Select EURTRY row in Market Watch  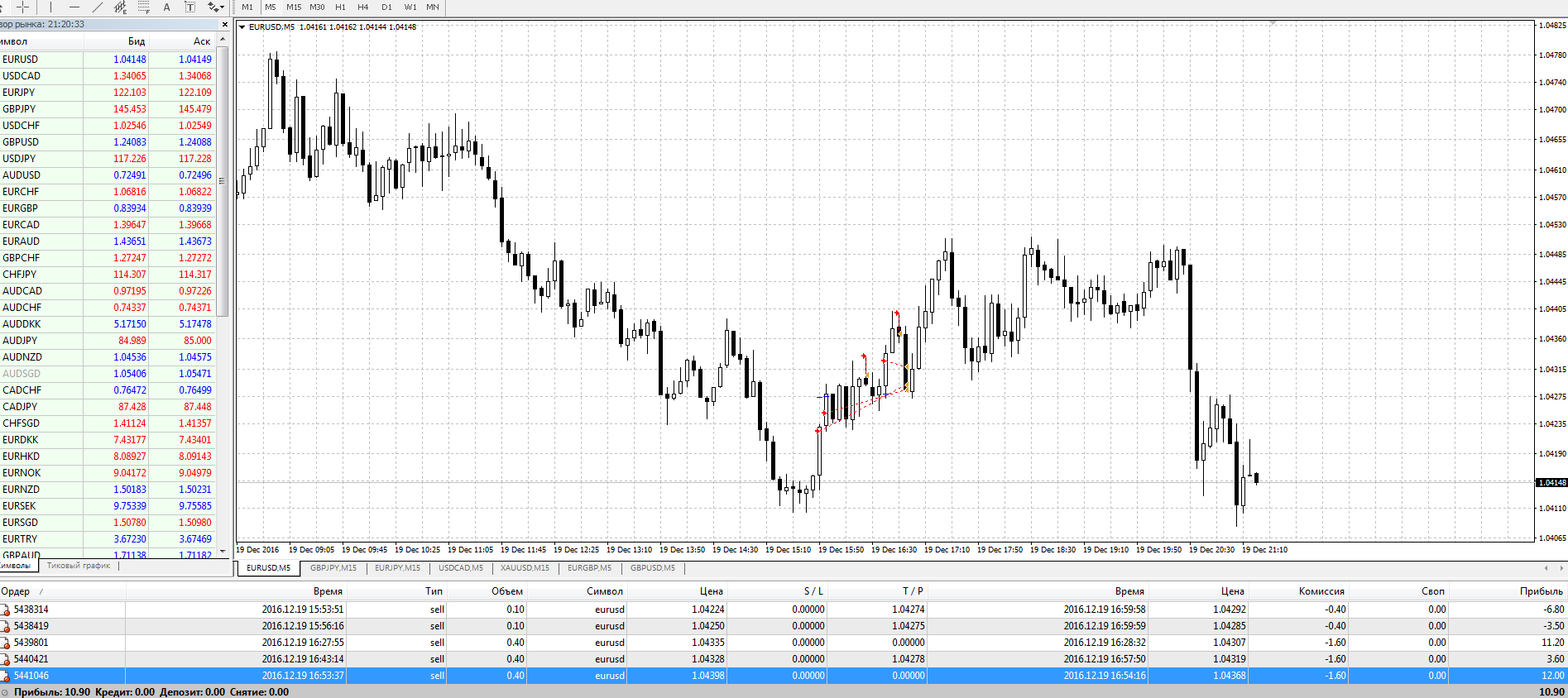click(x=108, y=539)
